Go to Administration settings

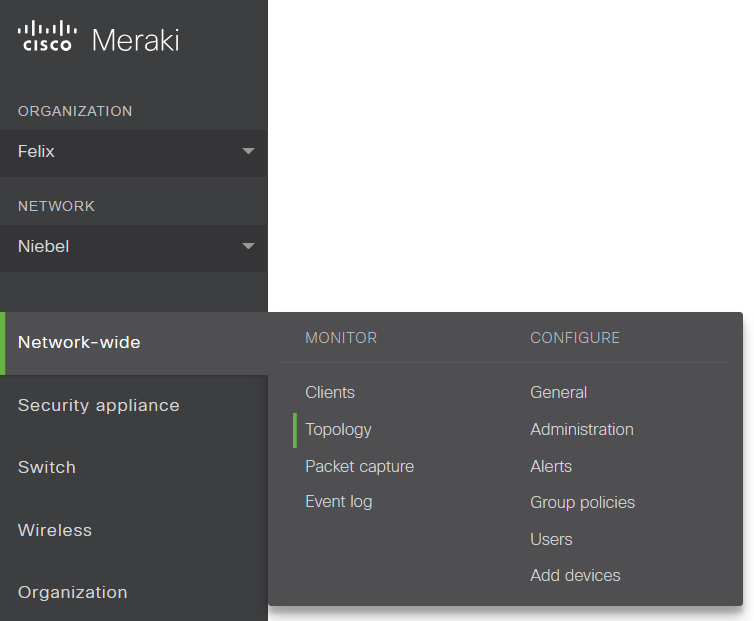tap(581, 430)
